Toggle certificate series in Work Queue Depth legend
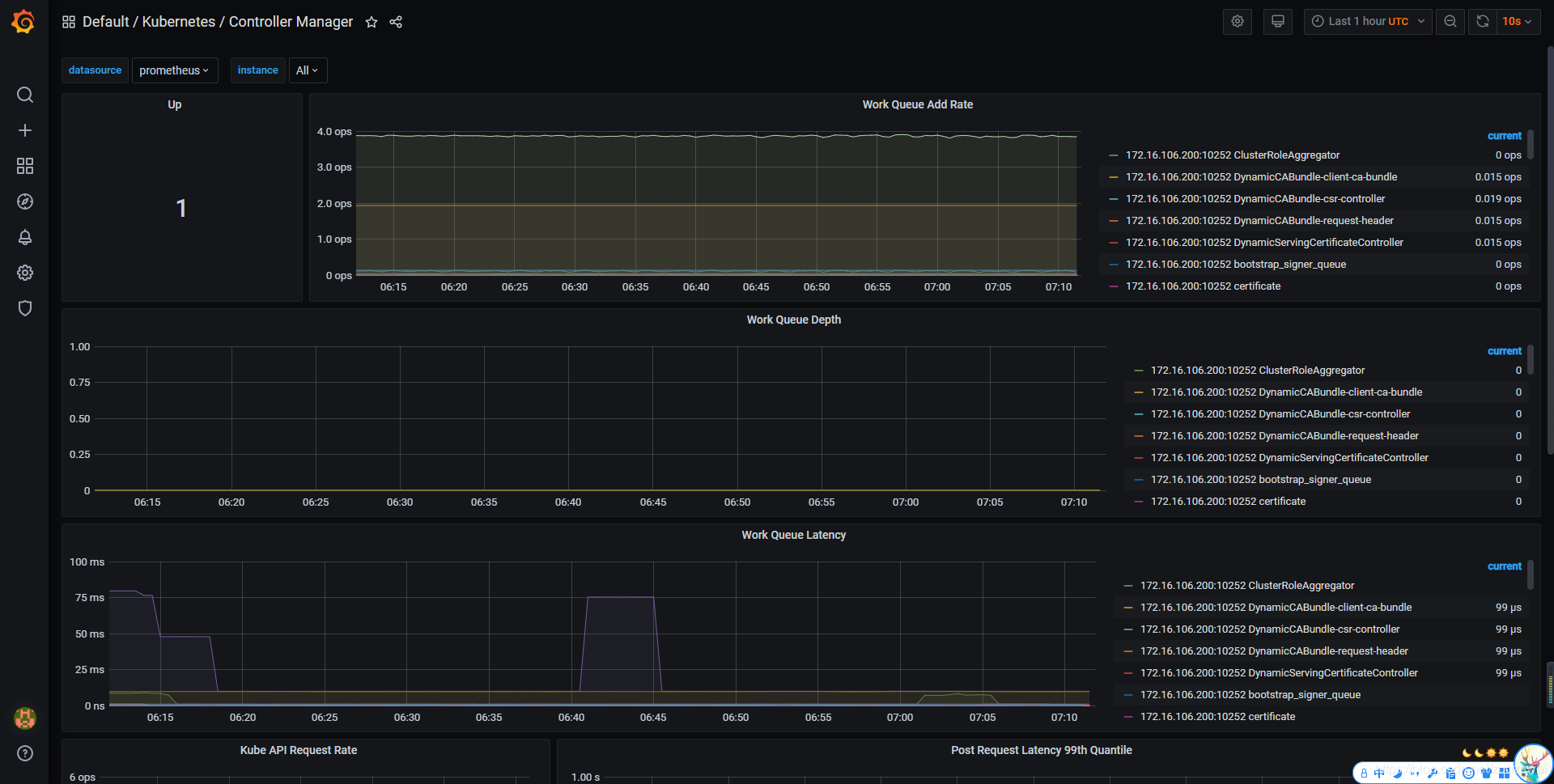Viewport: 1554px width, 784px height. (x=1228, y=502)
